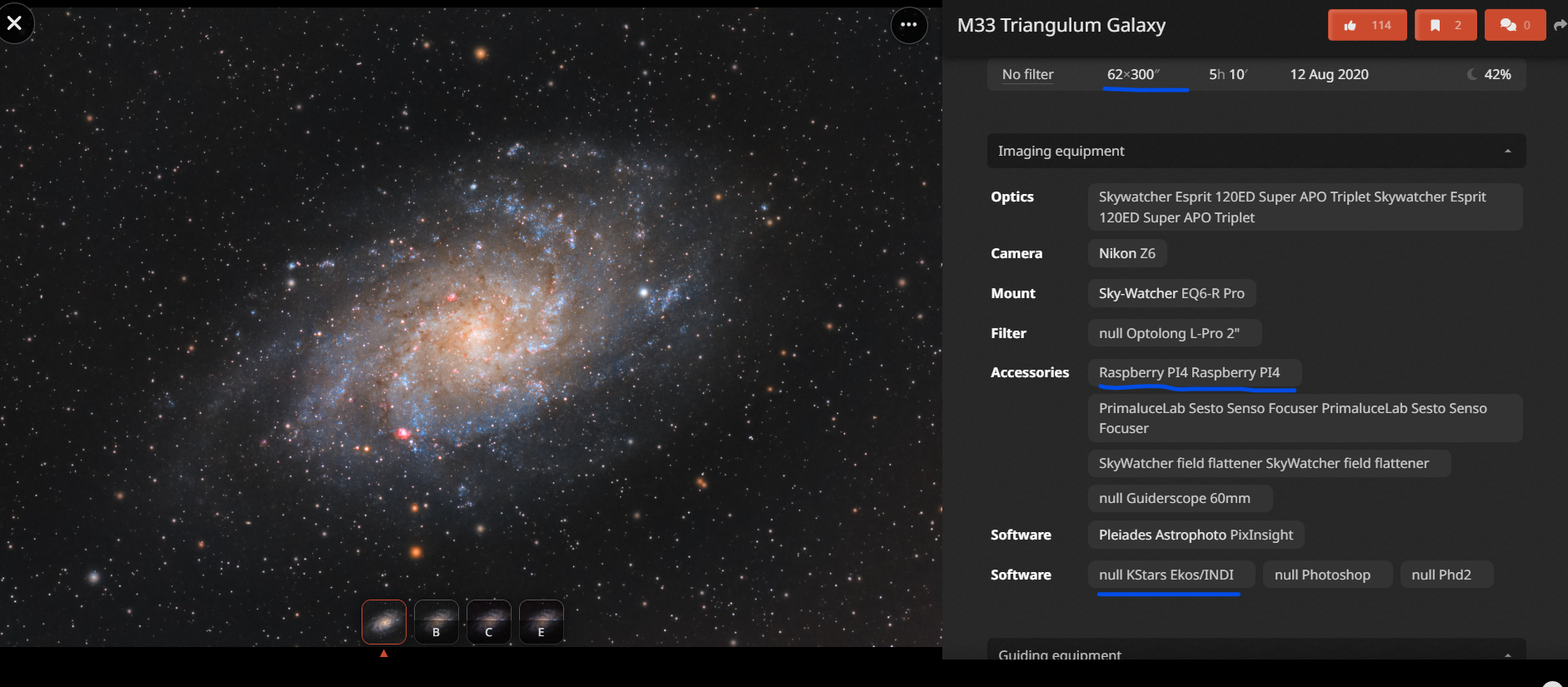Click the share arrow icon
Screen dimensions: 1568x687
pos(1560,25)
